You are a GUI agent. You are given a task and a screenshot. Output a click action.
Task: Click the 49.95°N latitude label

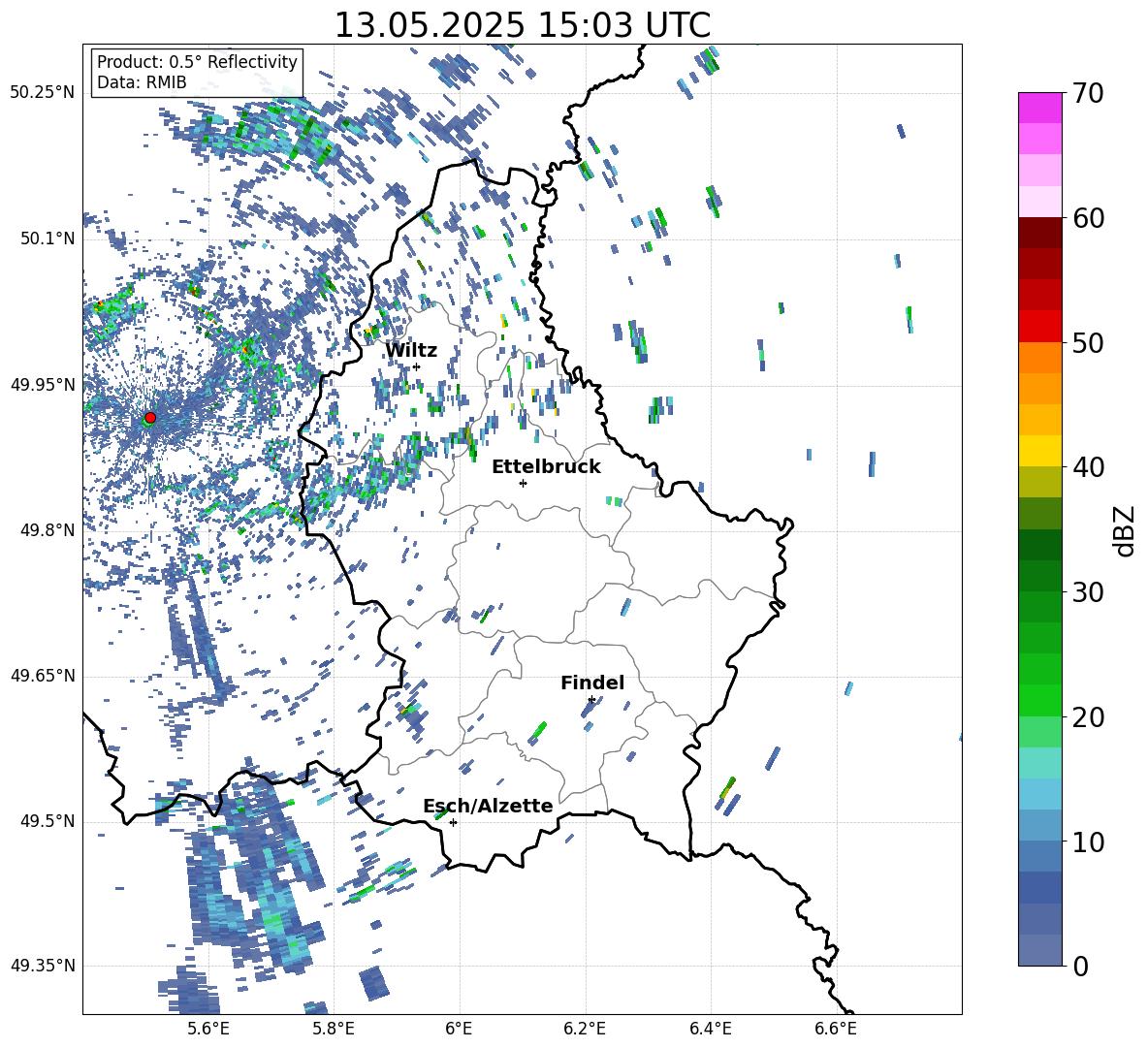tap(43, 385)
